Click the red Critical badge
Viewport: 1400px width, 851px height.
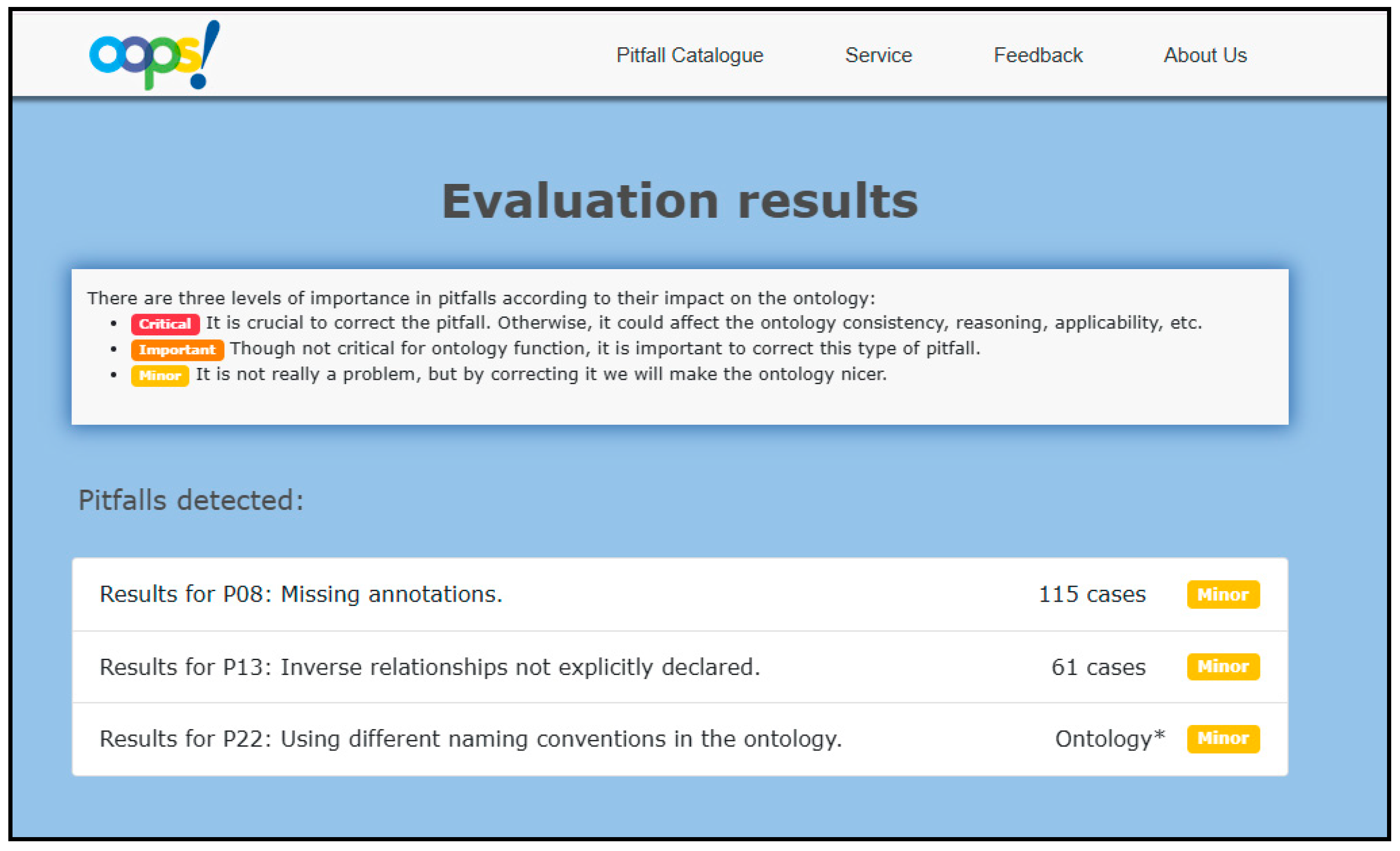(x=165, y=324)
